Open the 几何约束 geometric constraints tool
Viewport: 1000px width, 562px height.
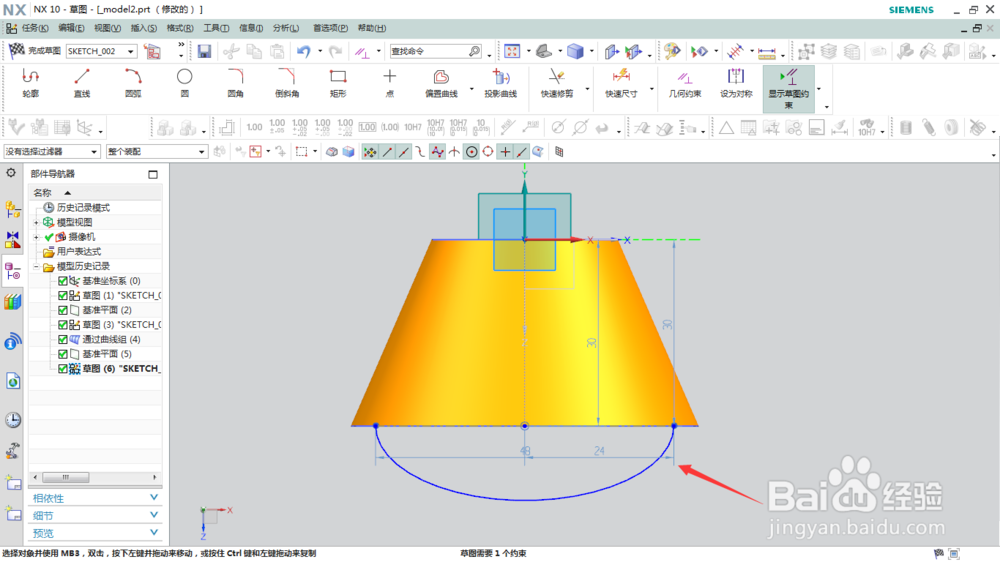[685, 83]
